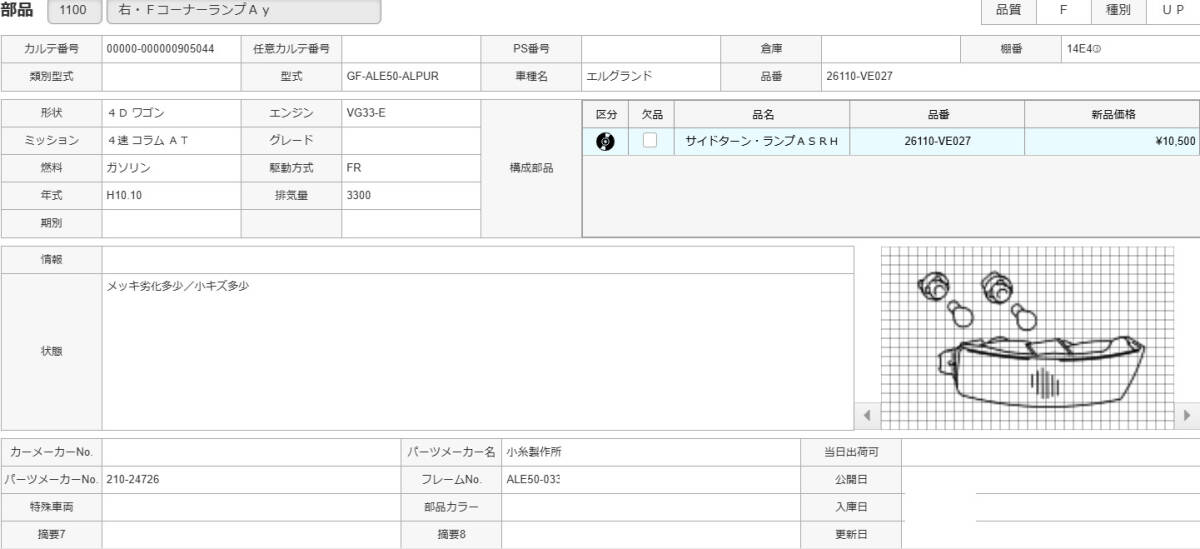Click the 摘要7 field
The height and width of the screenshot is (549, 1200).
251,535
